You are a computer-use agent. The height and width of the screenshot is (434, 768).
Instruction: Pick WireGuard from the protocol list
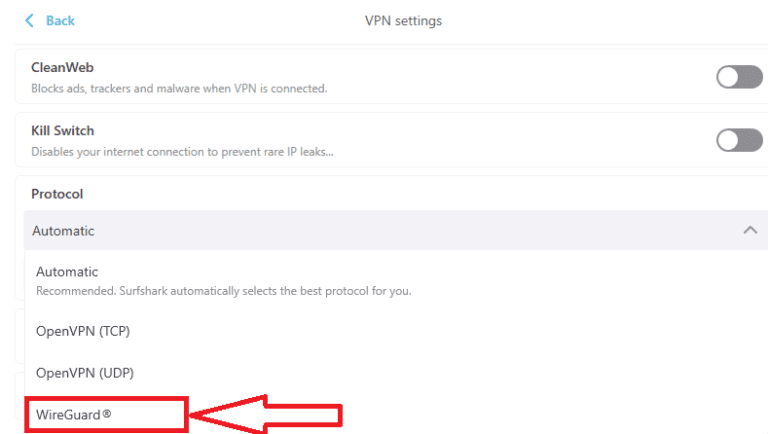pyautogui.click(x=72, y=413)
